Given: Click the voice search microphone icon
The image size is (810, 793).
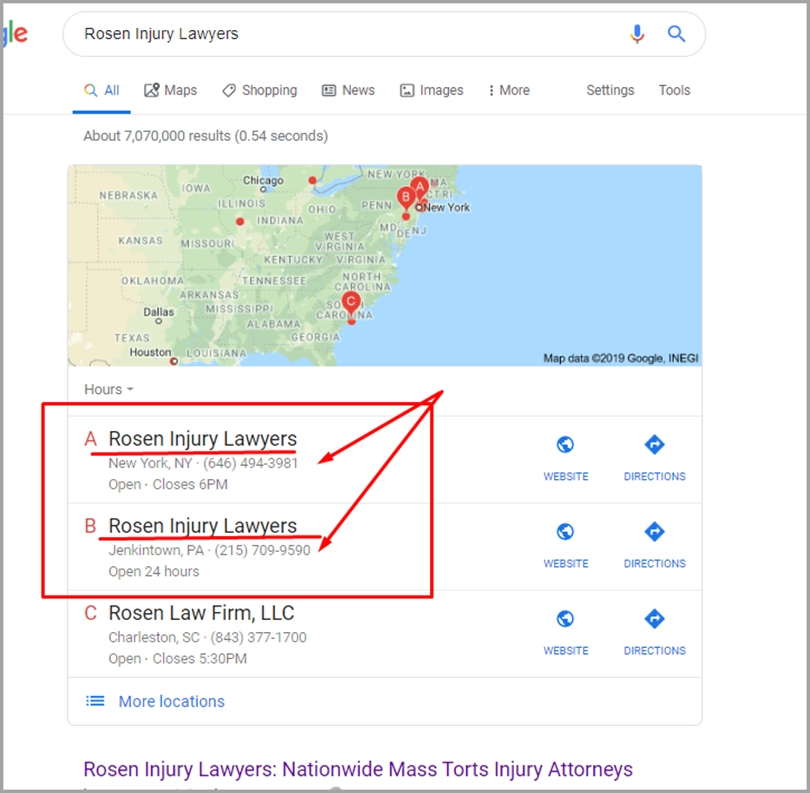Looking at the screenshot, I should pos(637,34).
